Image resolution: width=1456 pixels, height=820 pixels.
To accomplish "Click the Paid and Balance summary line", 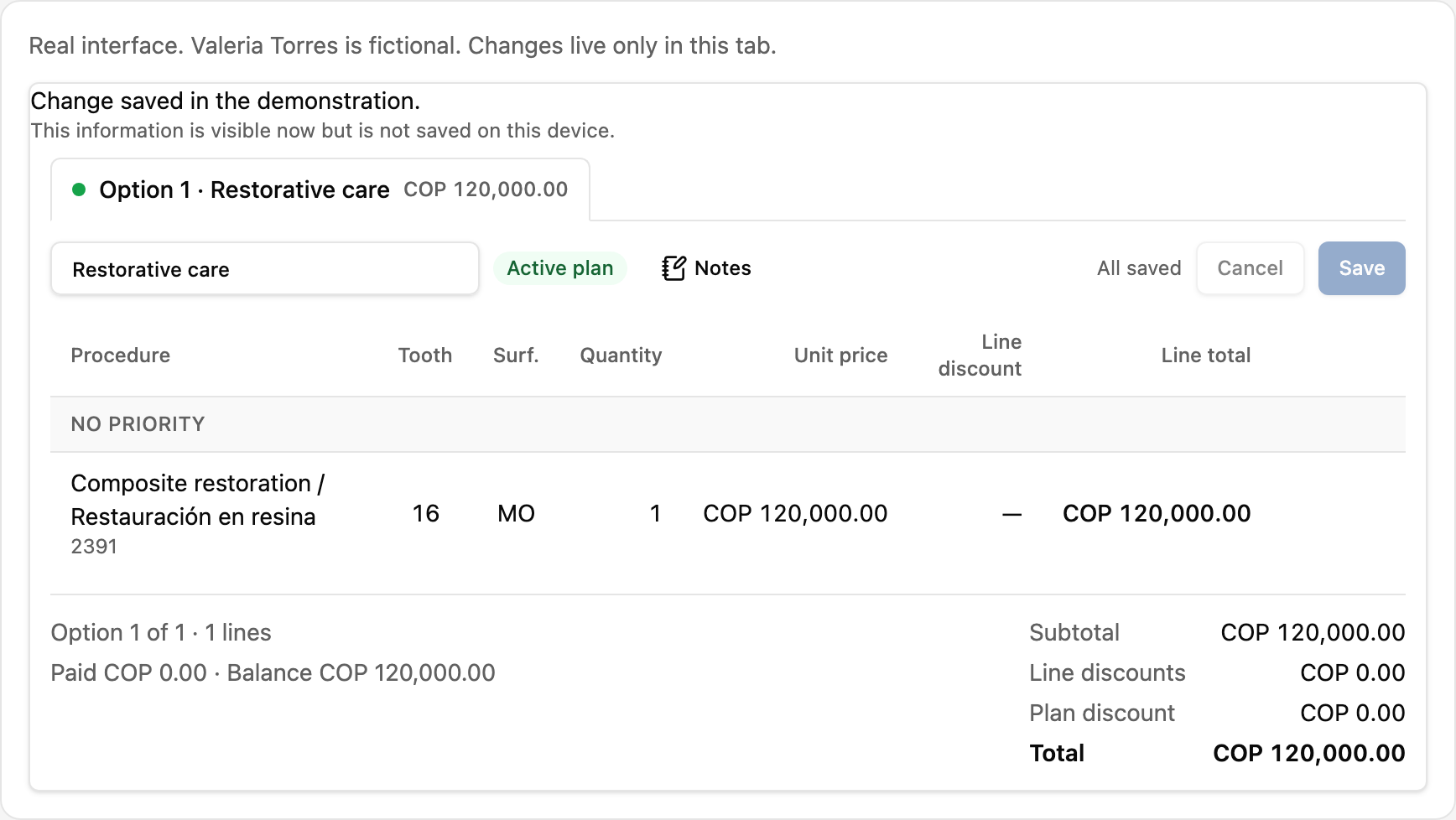I will point(273,672).
